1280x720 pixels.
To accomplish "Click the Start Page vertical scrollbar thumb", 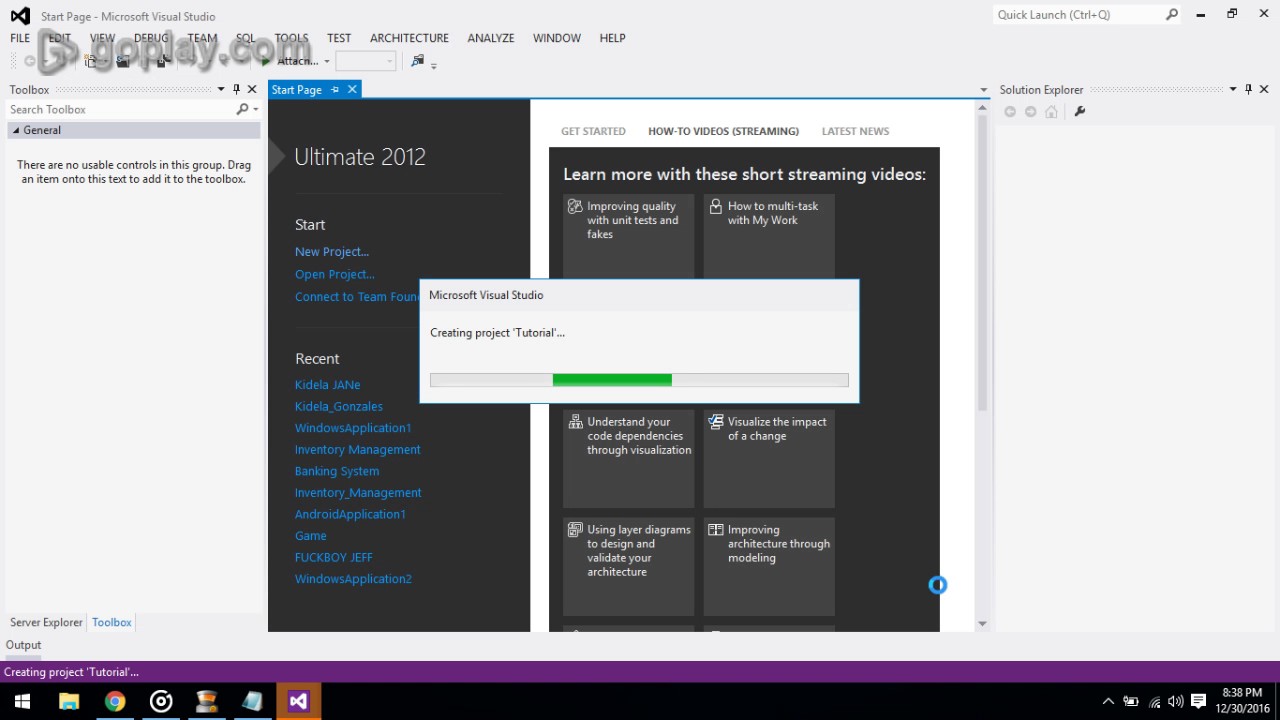I will tap(982, 265).
